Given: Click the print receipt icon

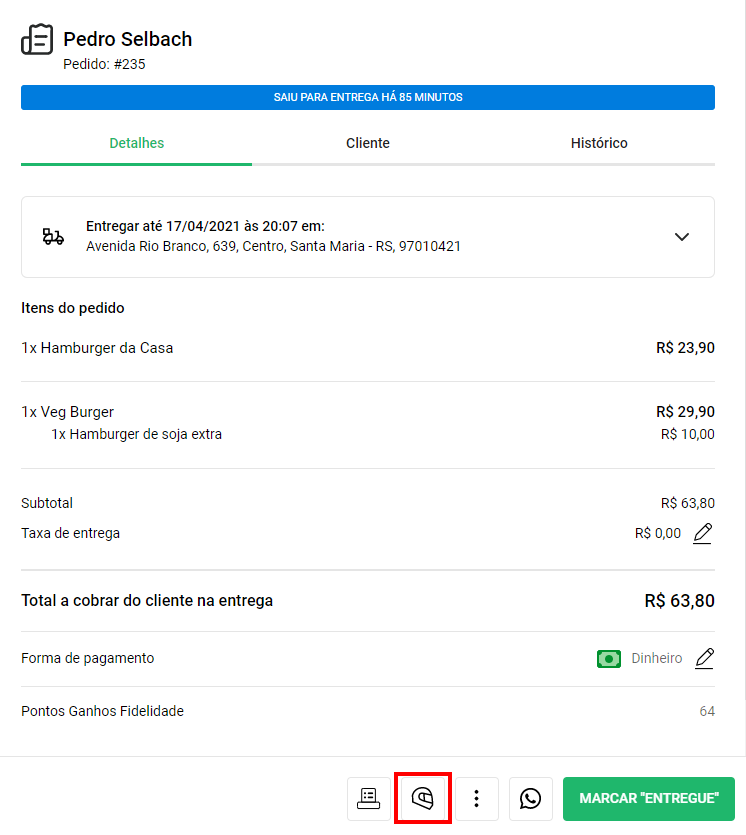Looking at the screenshot, I should tap(369, 798).
